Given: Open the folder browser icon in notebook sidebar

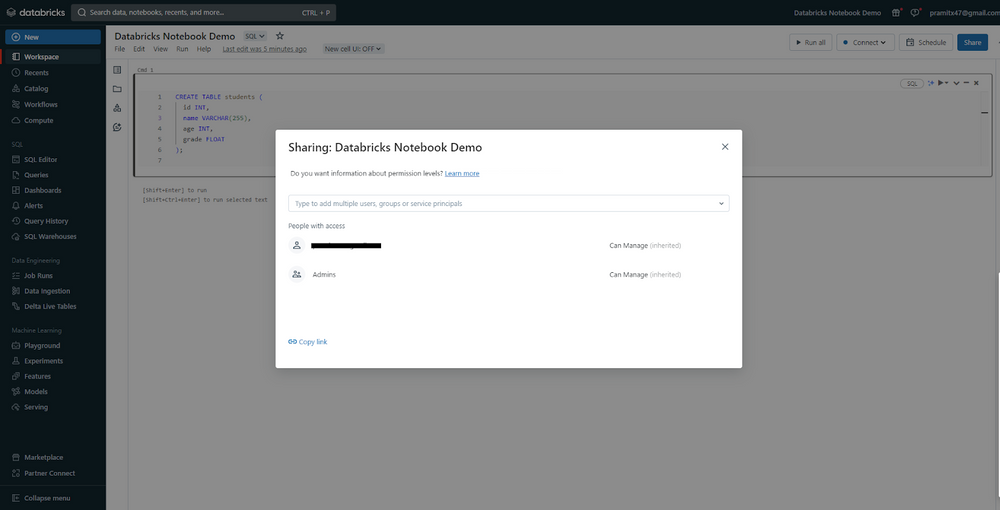Looking at the screenshot, I should pyautogui.click(x=117, y=89).
